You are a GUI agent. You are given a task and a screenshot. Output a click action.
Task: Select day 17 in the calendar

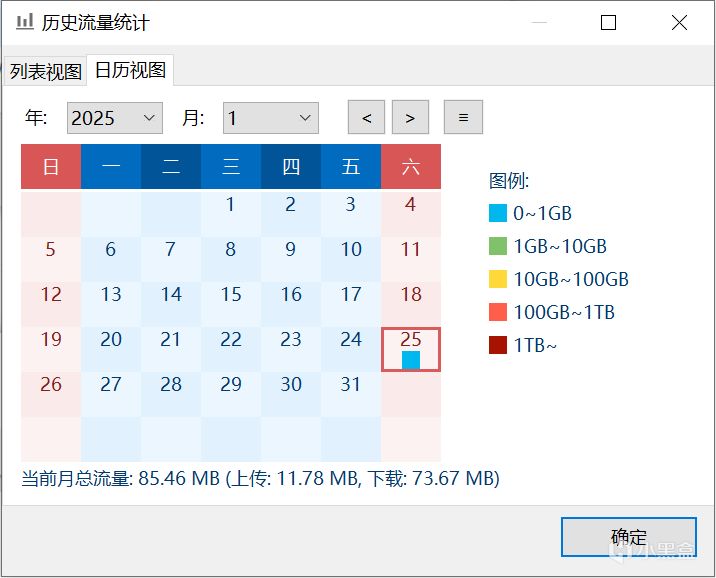[x=351, y=304]
